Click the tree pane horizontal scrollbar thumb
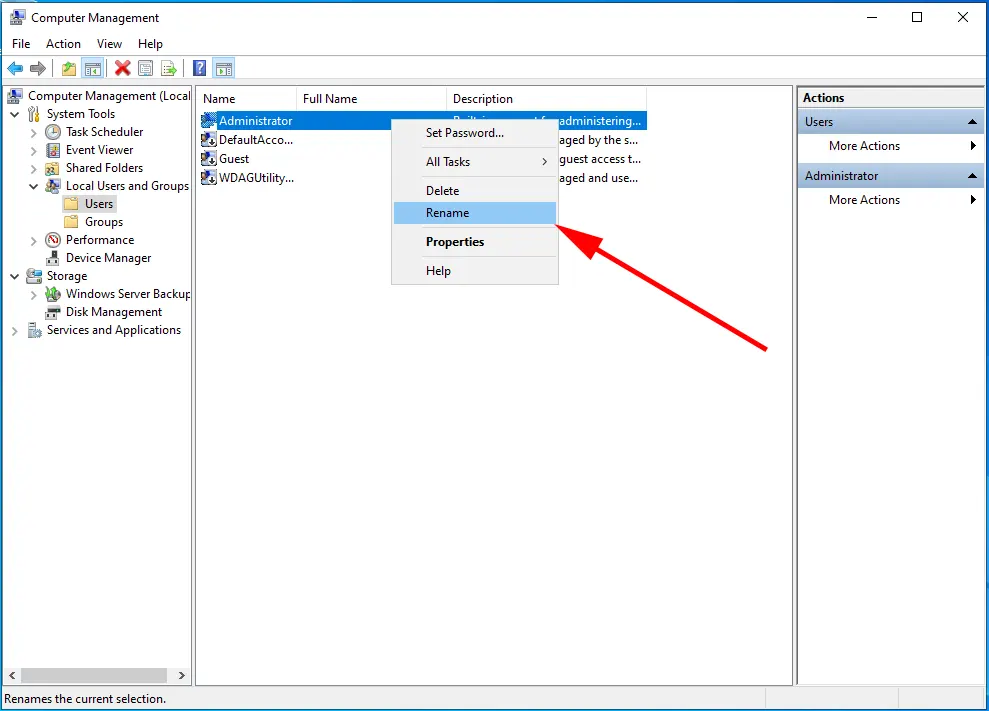The image size is (989, 711). tap(94, 675)
